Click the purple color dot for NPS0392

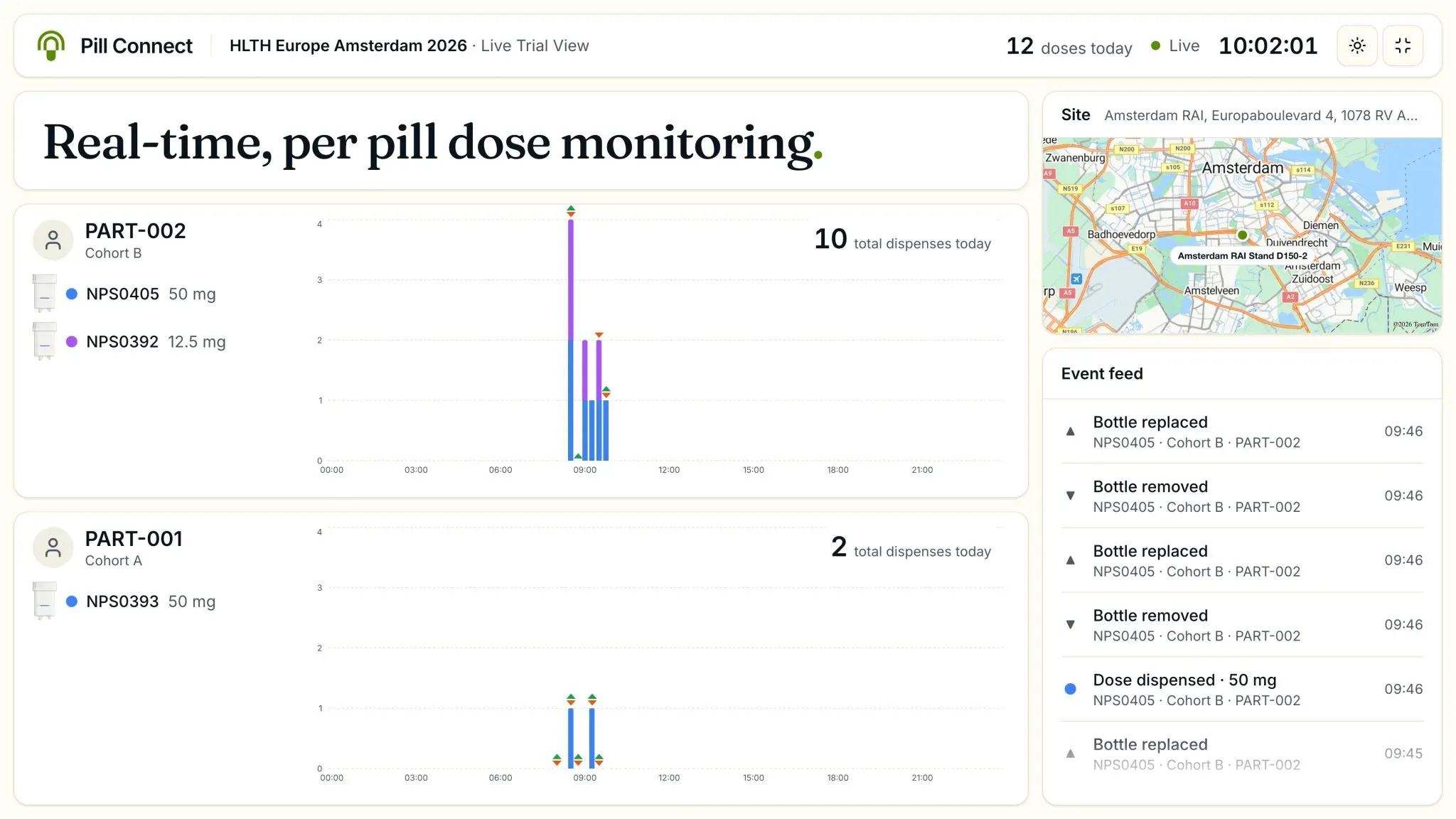(x=72, y=341)
